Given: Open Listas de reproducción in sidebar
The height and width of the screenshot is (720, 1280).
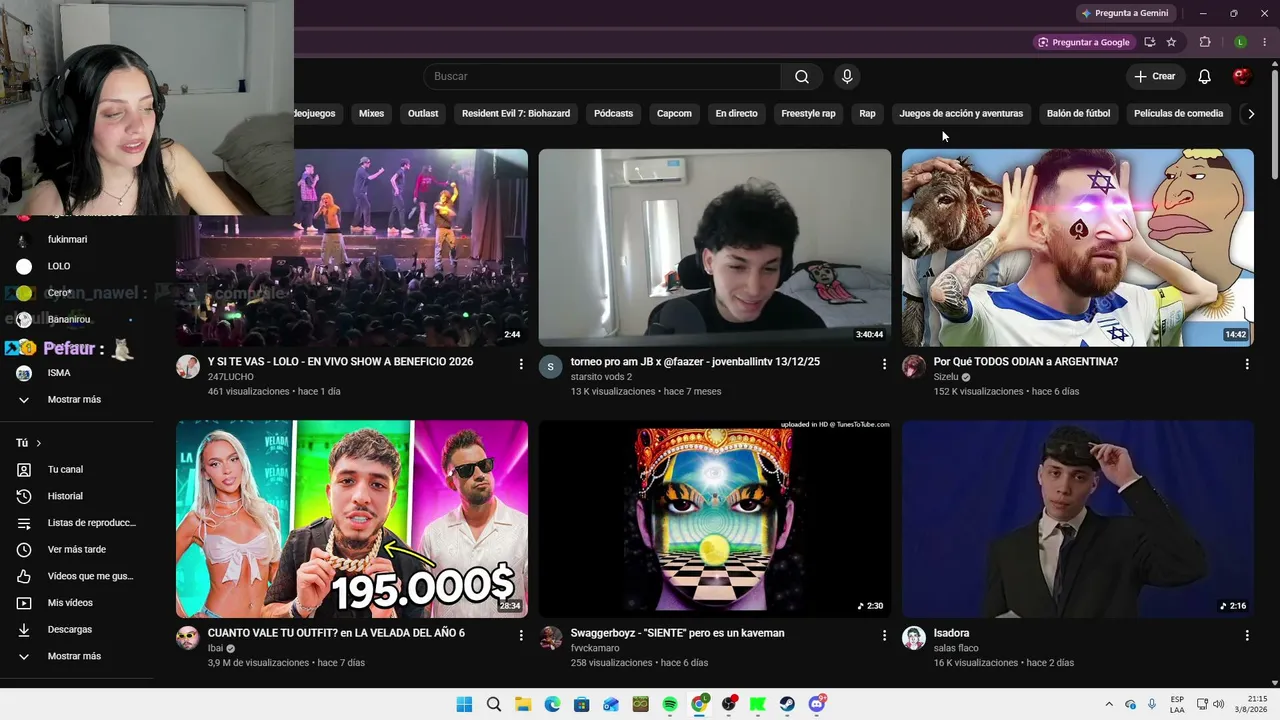Looking at the screenshot, I should (77, 523).
